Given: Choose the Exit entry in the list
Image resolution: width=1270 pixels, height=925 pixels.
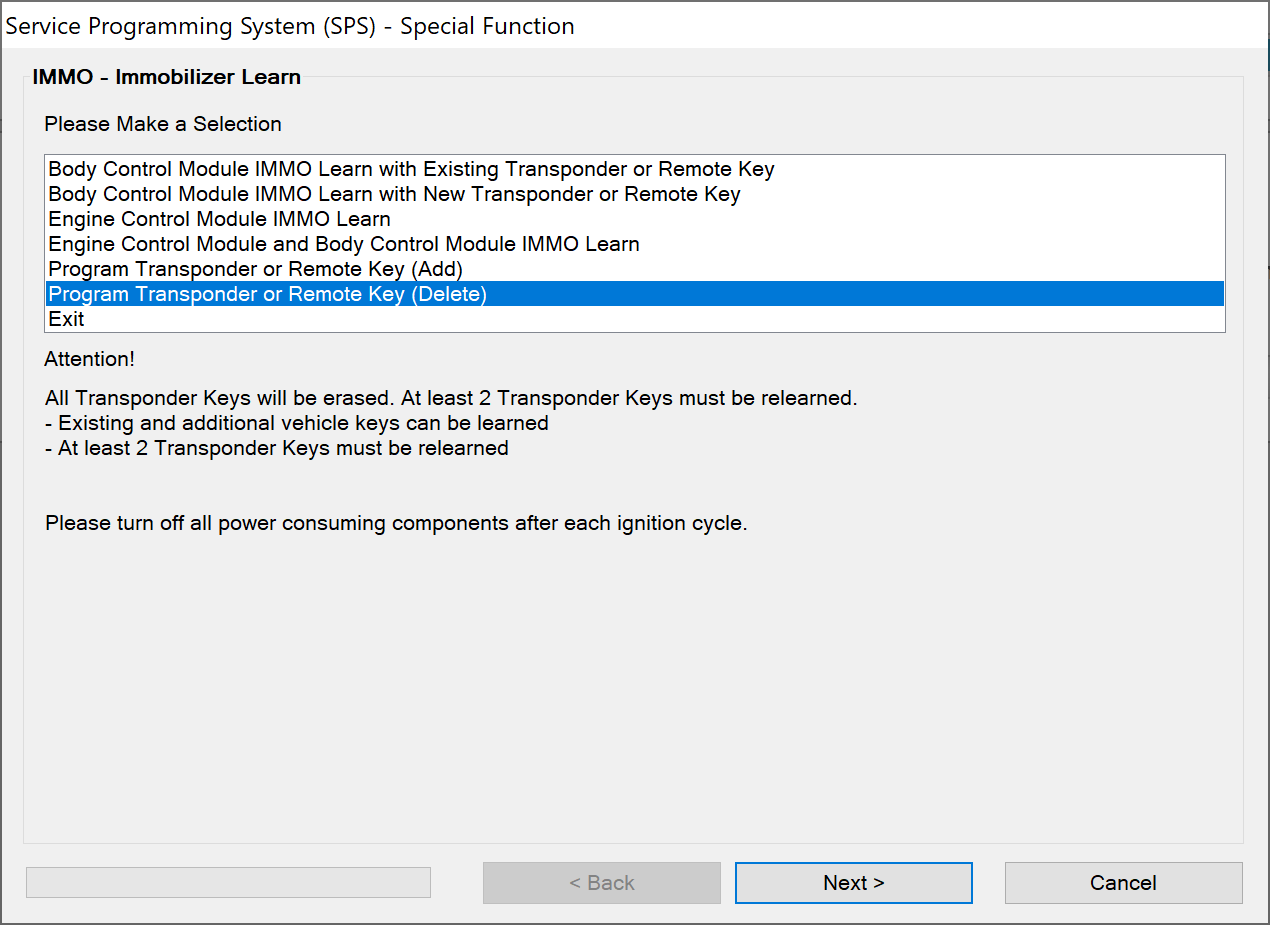Looking at the screenshot, I should [x=67, y=319].
